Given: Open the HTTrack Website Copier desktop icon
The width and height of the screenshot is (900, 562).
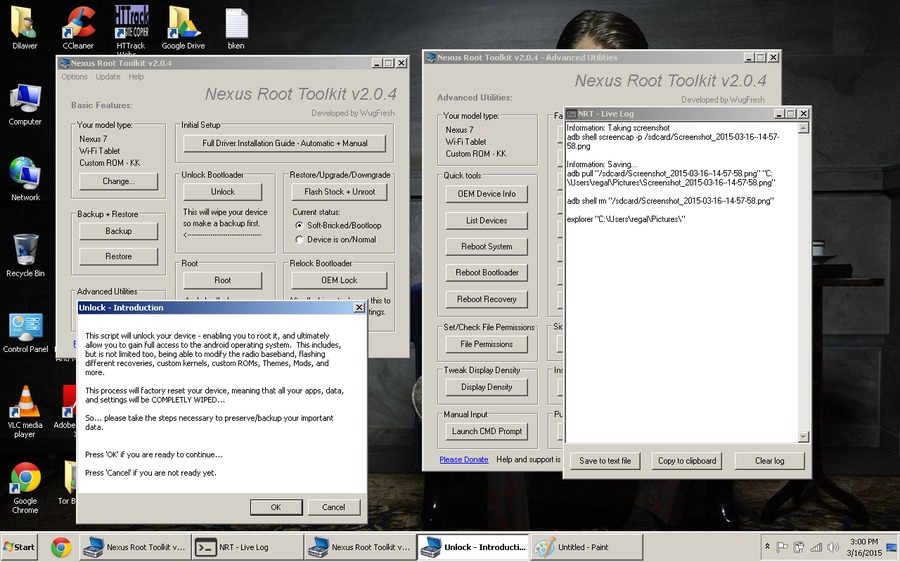Looking at the screenshot, I should click(131, 28).
